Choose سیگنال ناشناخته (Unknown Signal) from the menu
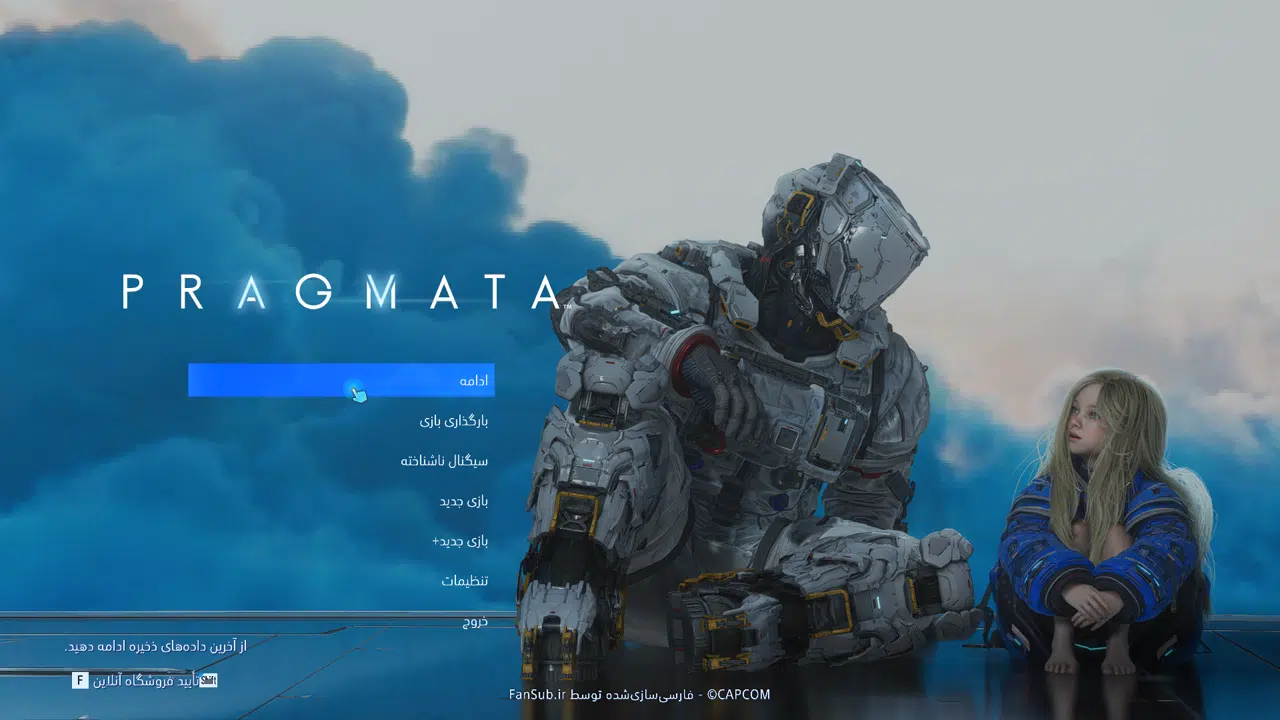The width and height of the screenshot is (1280, 720). coord(444,461)
